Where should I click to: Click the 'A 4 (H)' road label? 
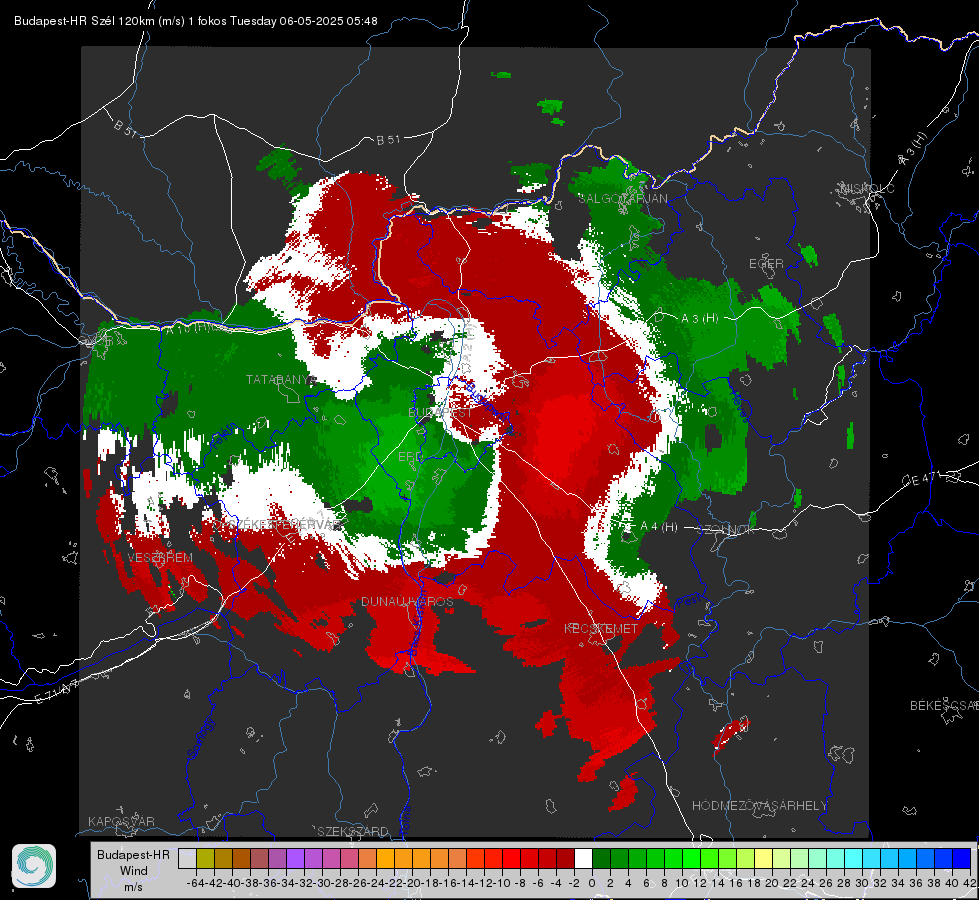point(659,527)
